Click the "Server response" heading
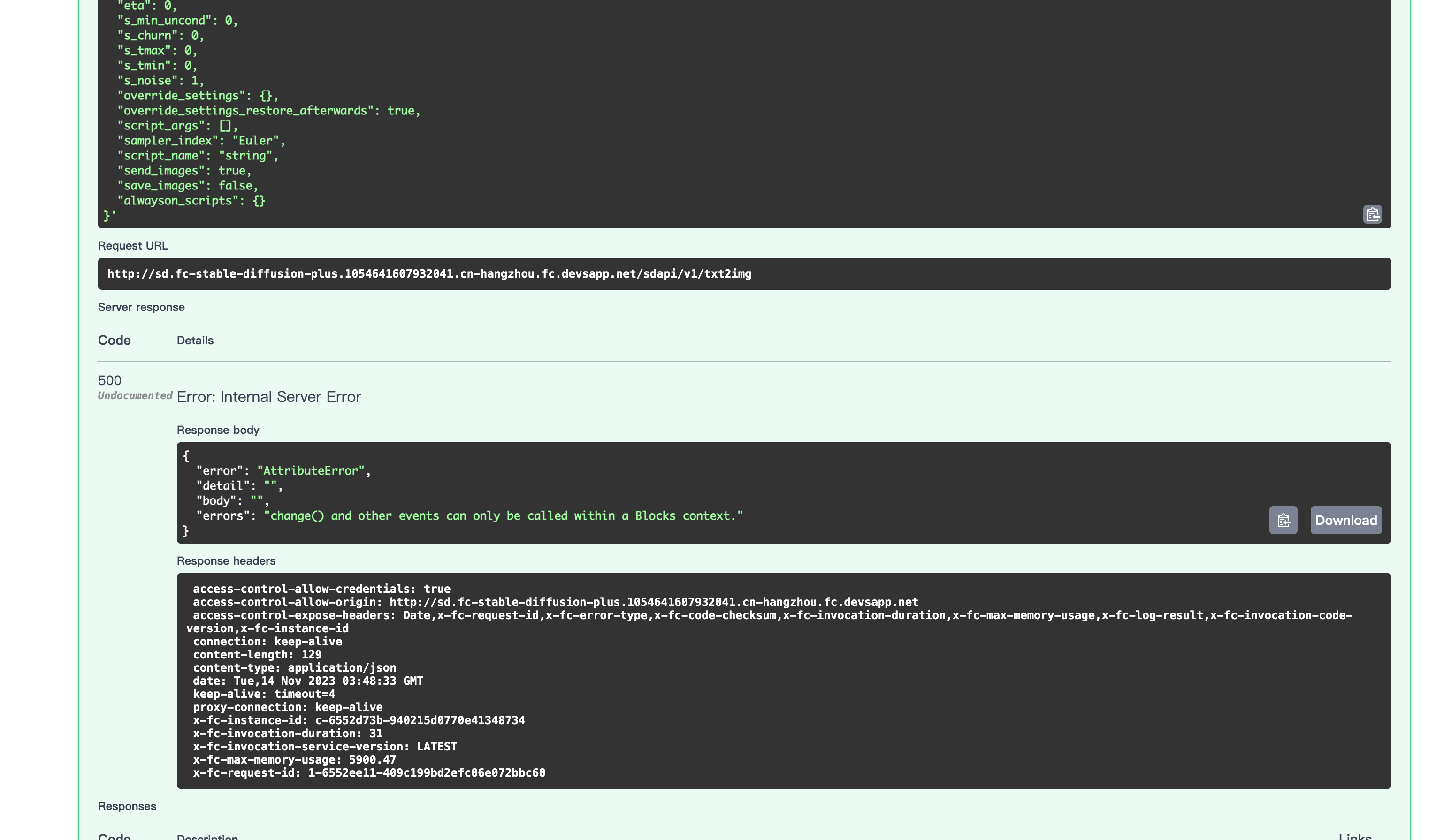This screenshot has height=840, width=1436. pyautogui.click(x=141, y=308)
